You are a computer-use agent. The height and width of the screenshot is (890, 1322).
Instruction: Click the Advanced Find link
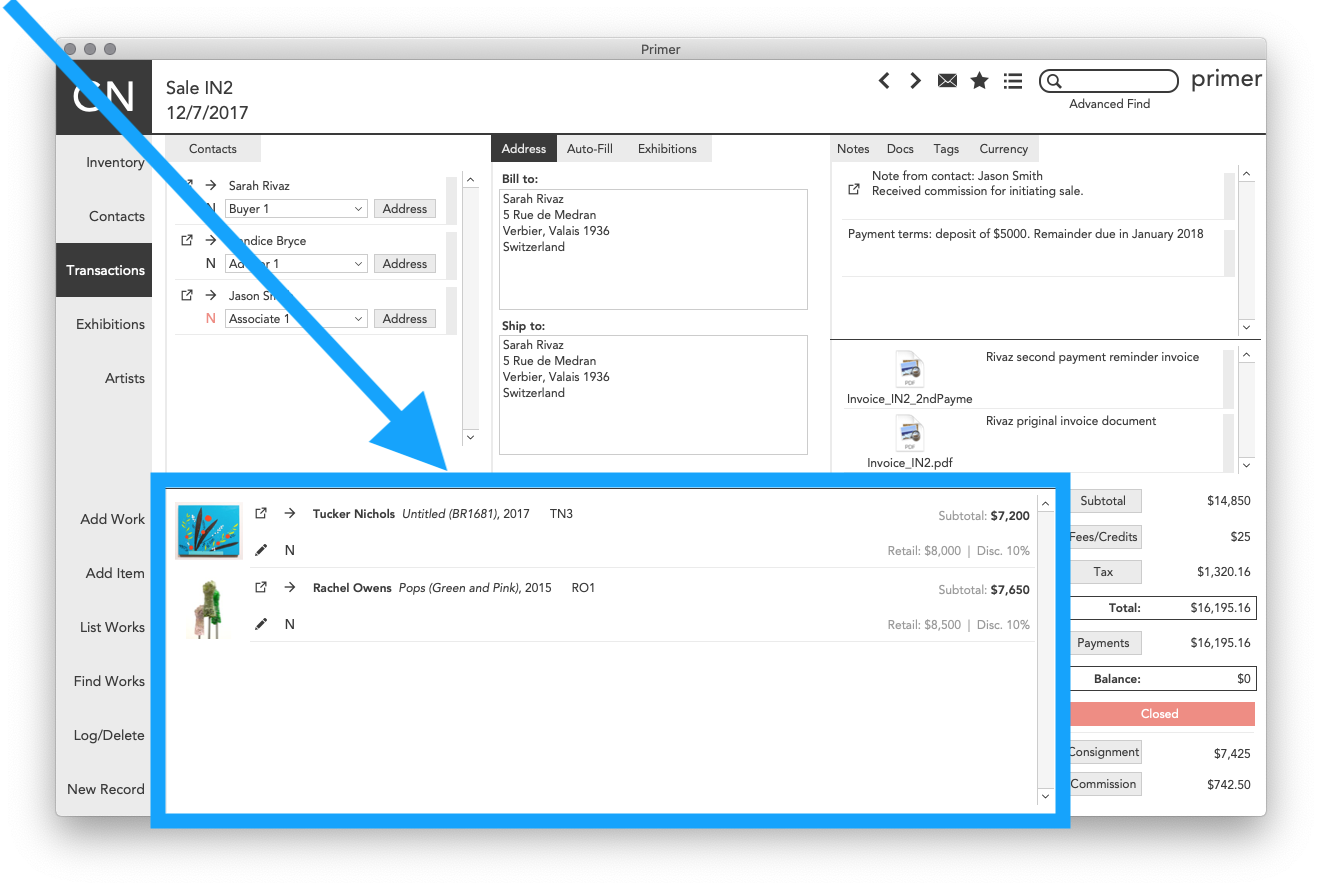coord(1109,104)
